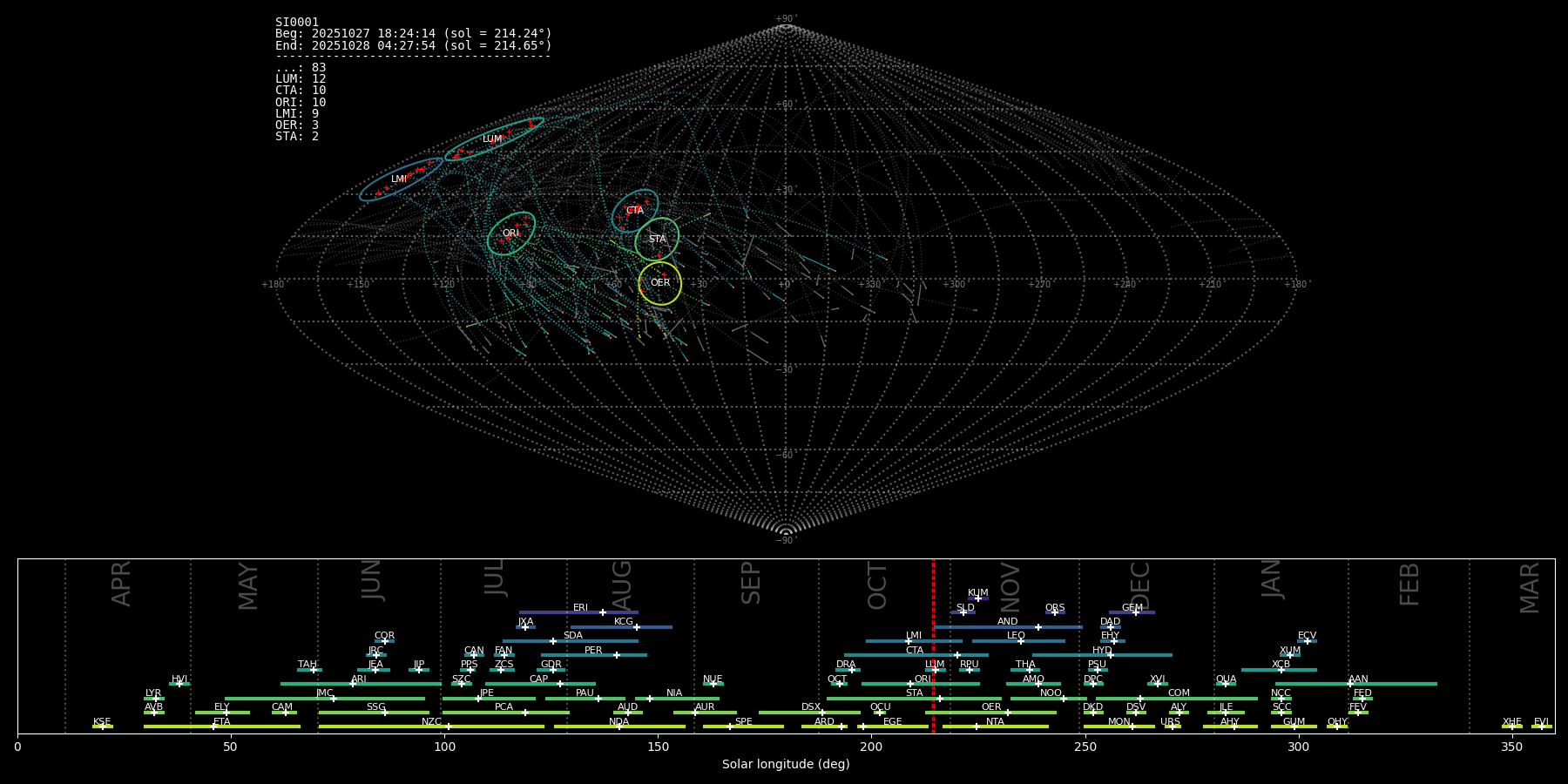Click the CTA ellipse label on sky map
1568x784 pixels.
634,211
